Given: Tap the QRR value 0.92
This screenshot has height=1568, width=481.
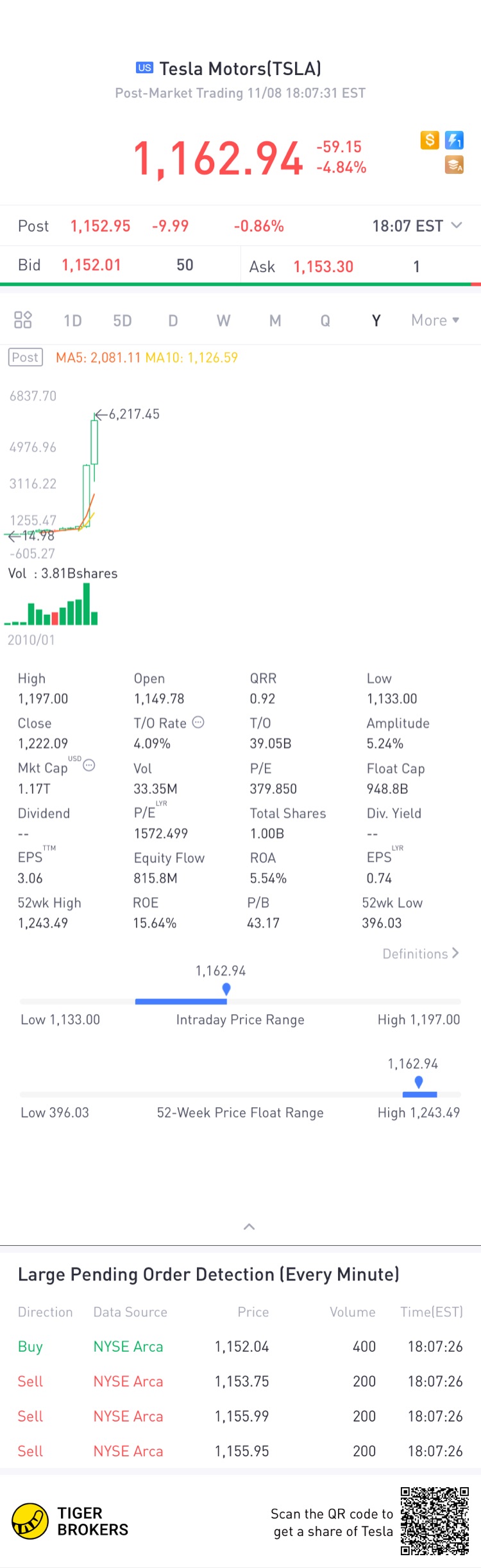Looking at the screenshot, I should 262,699.
